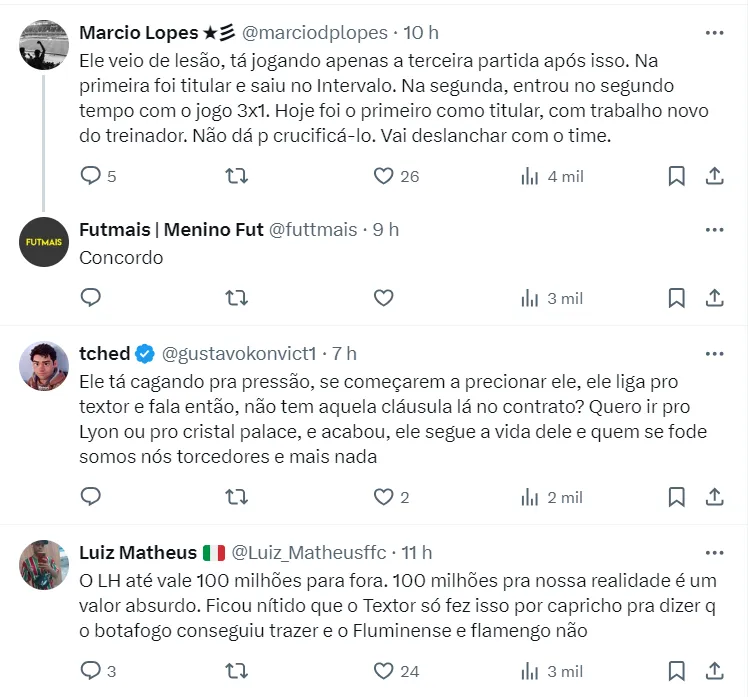Share tched's tweet

(x=715, y=496)
